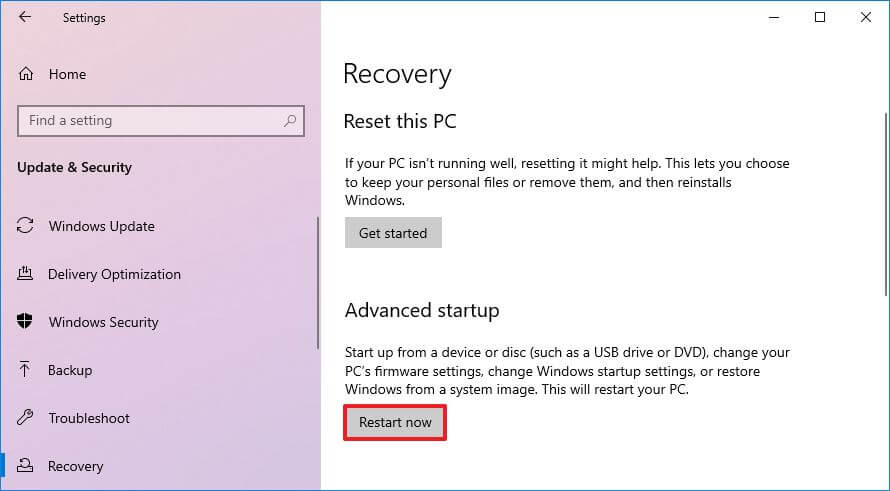Image resolution: width=890 pixels, height=491 pixels.
Task: Click the Restart now button
Action: tap(395, 422)
